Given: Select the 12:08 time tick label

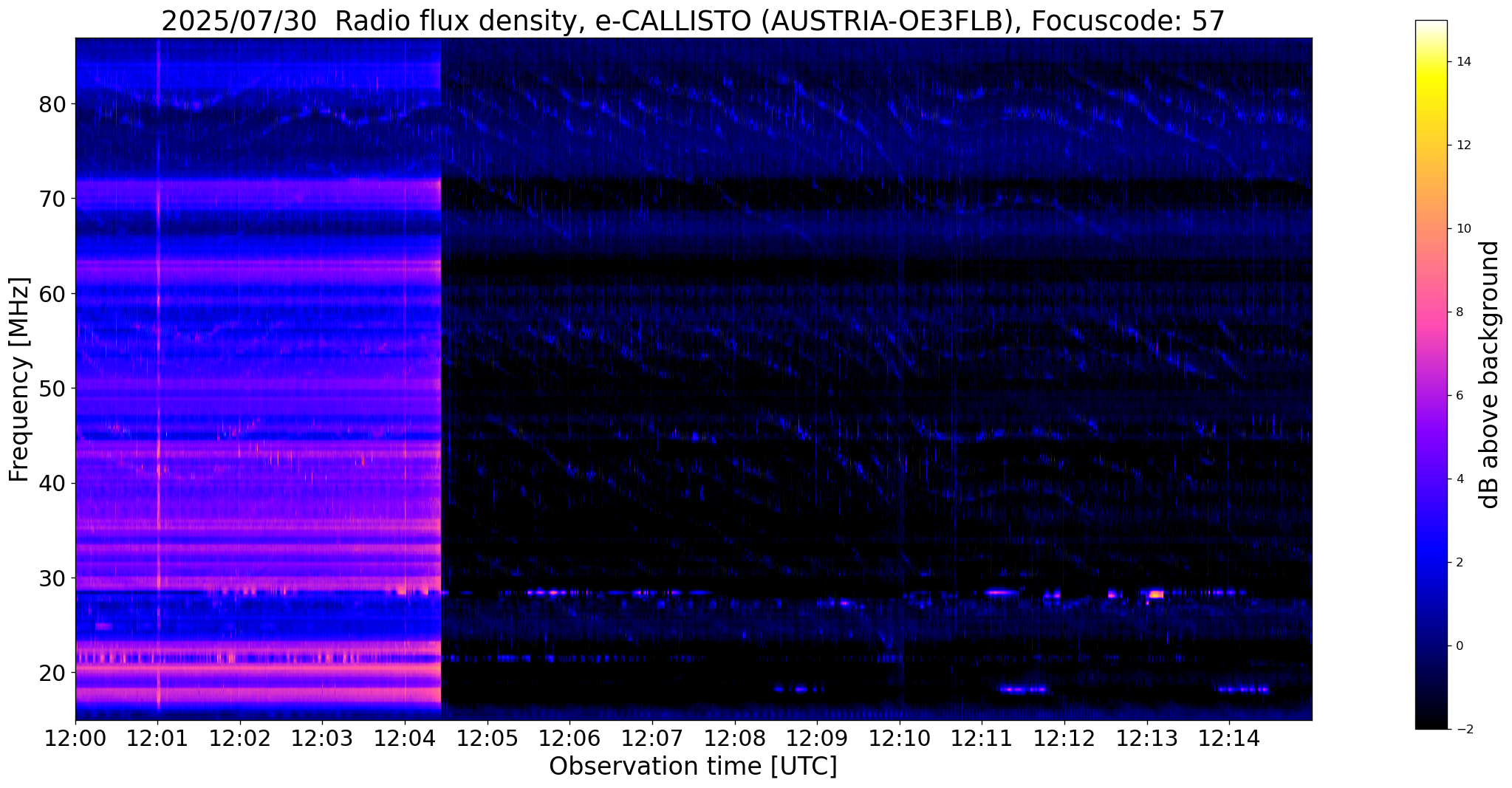Looking at the screenshot, I should (734, 739).
